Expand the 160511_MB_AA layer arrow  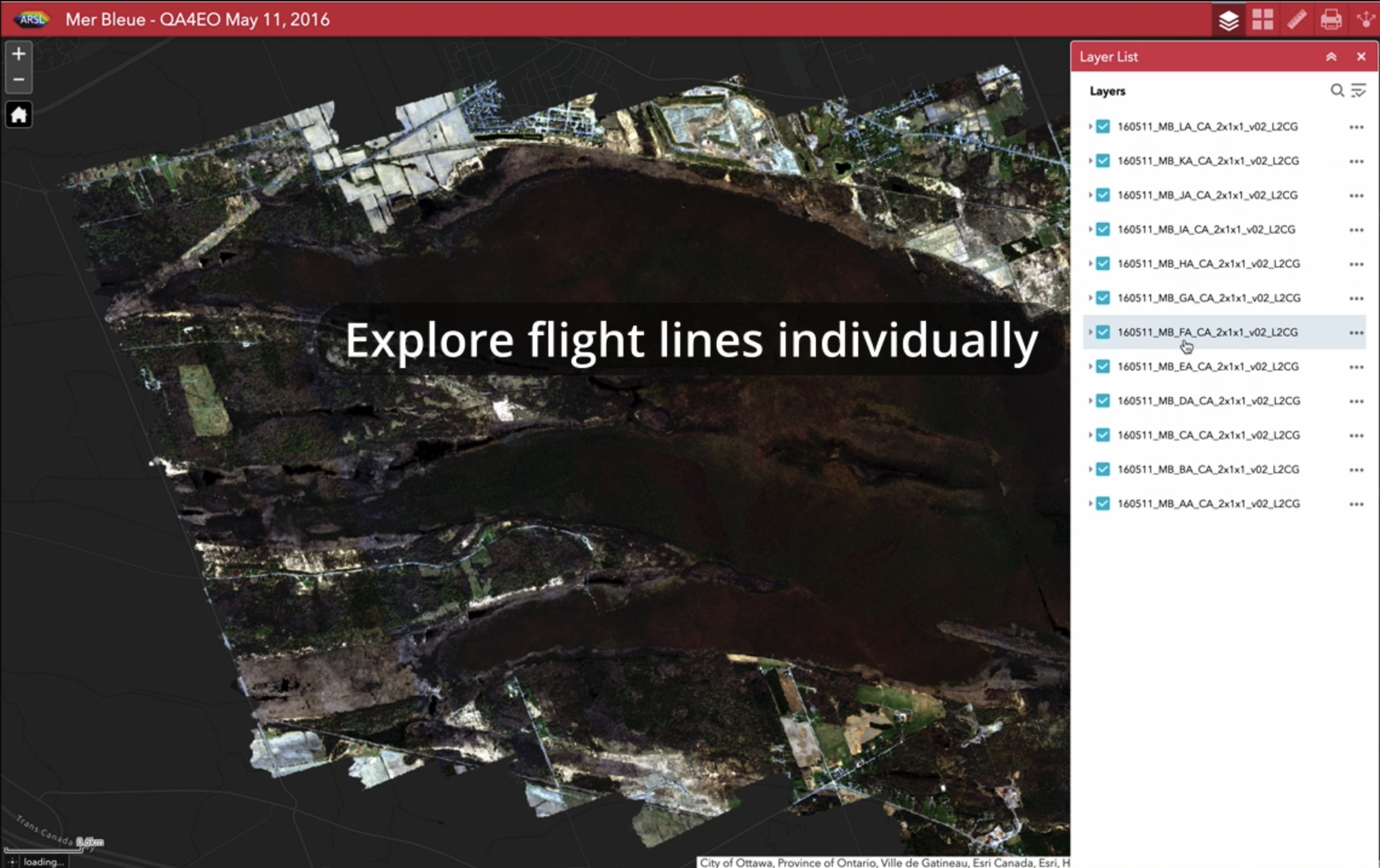tap(1090, 504)
